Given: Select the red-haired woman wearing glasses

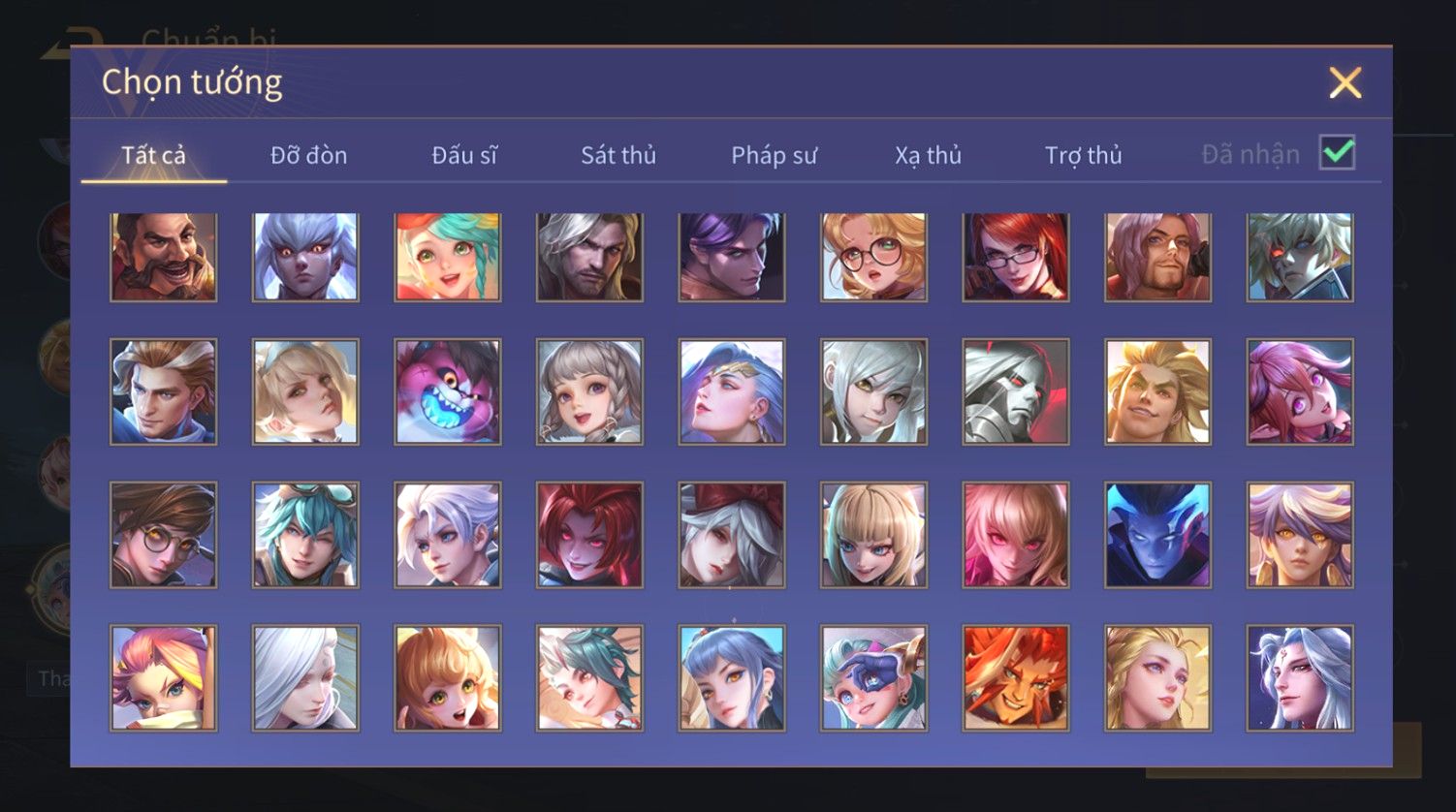Looking at the screenshot, I should point(1015,257).
